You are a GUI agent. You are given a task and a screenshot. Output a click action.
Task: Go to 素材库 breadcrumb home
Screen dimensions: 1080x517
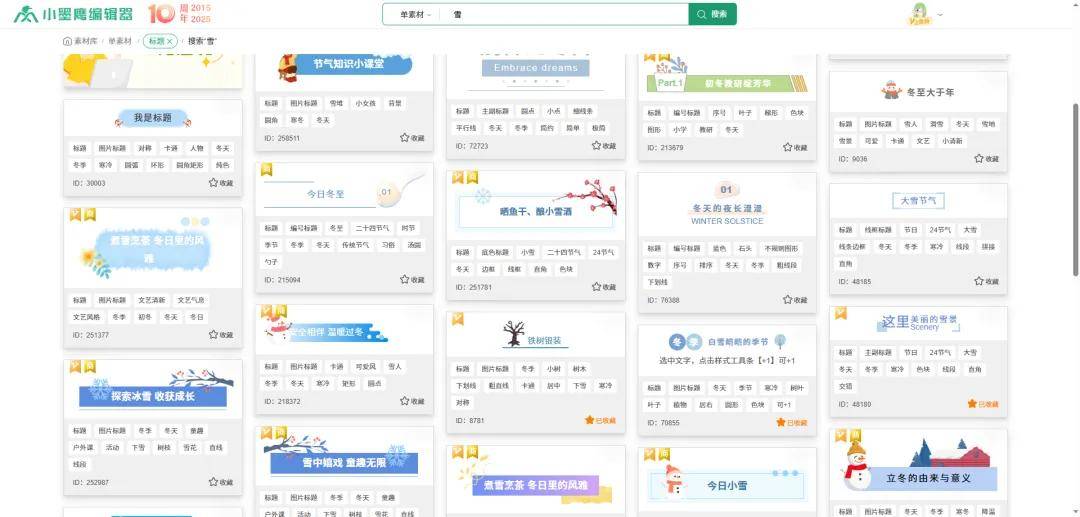coord(80,41)
